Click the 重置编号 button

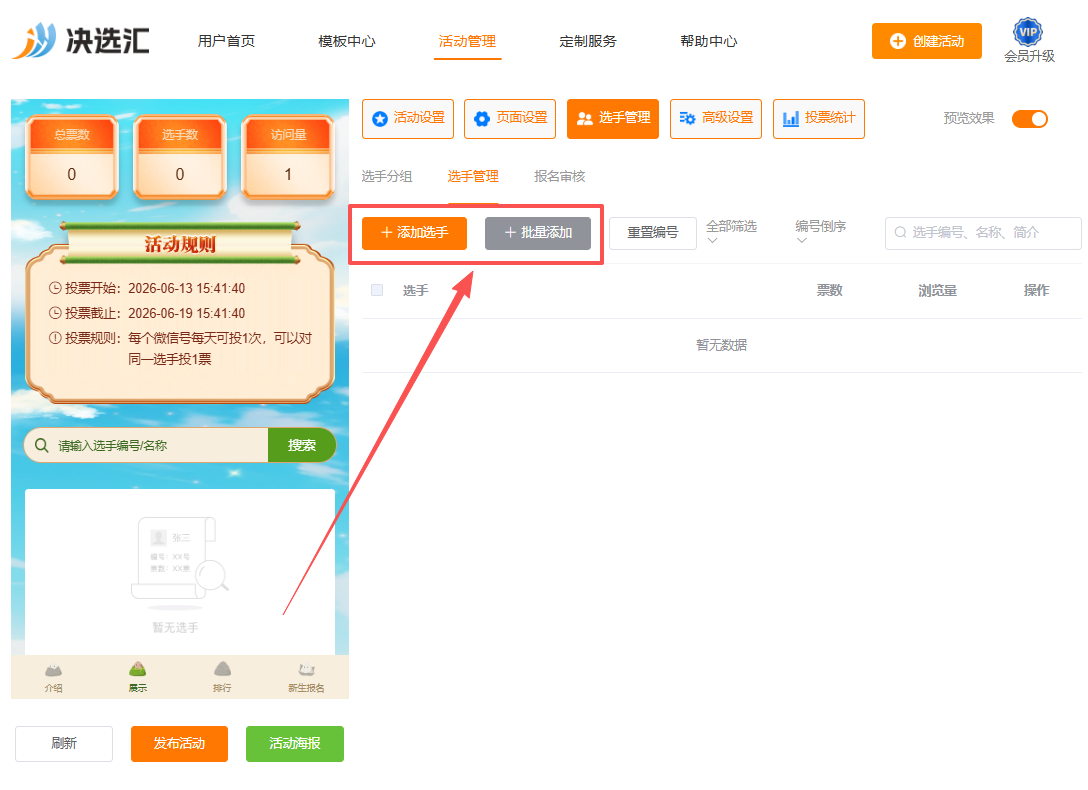(x=653, y=233)
